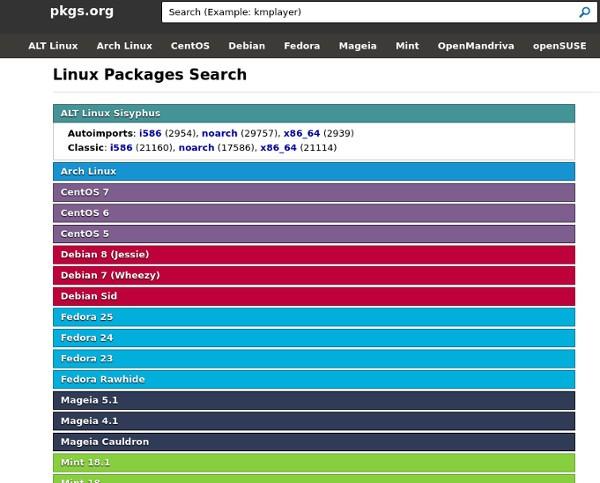Open Autoimports i586 repository link
Image resolution: width=600 pixels, height=483 pixels.
[x=150, y=134]
